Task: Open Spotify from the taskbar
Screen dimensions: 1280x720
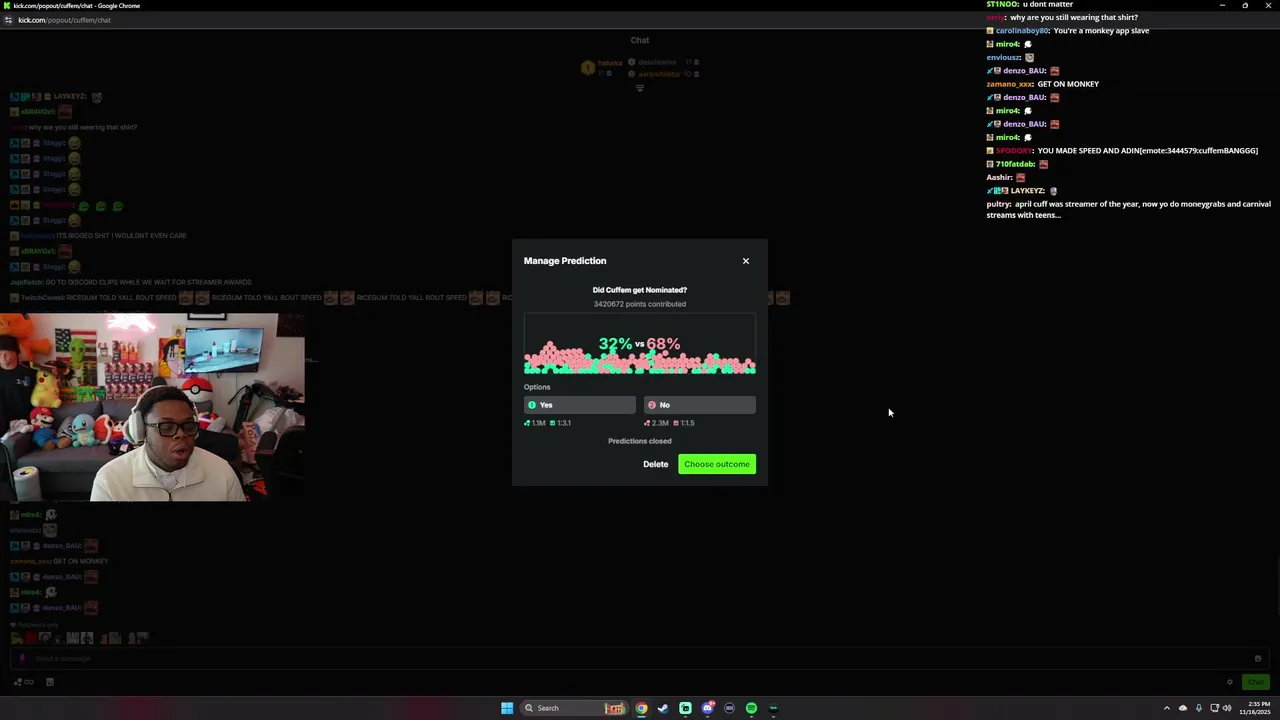Action: point(751,708)
